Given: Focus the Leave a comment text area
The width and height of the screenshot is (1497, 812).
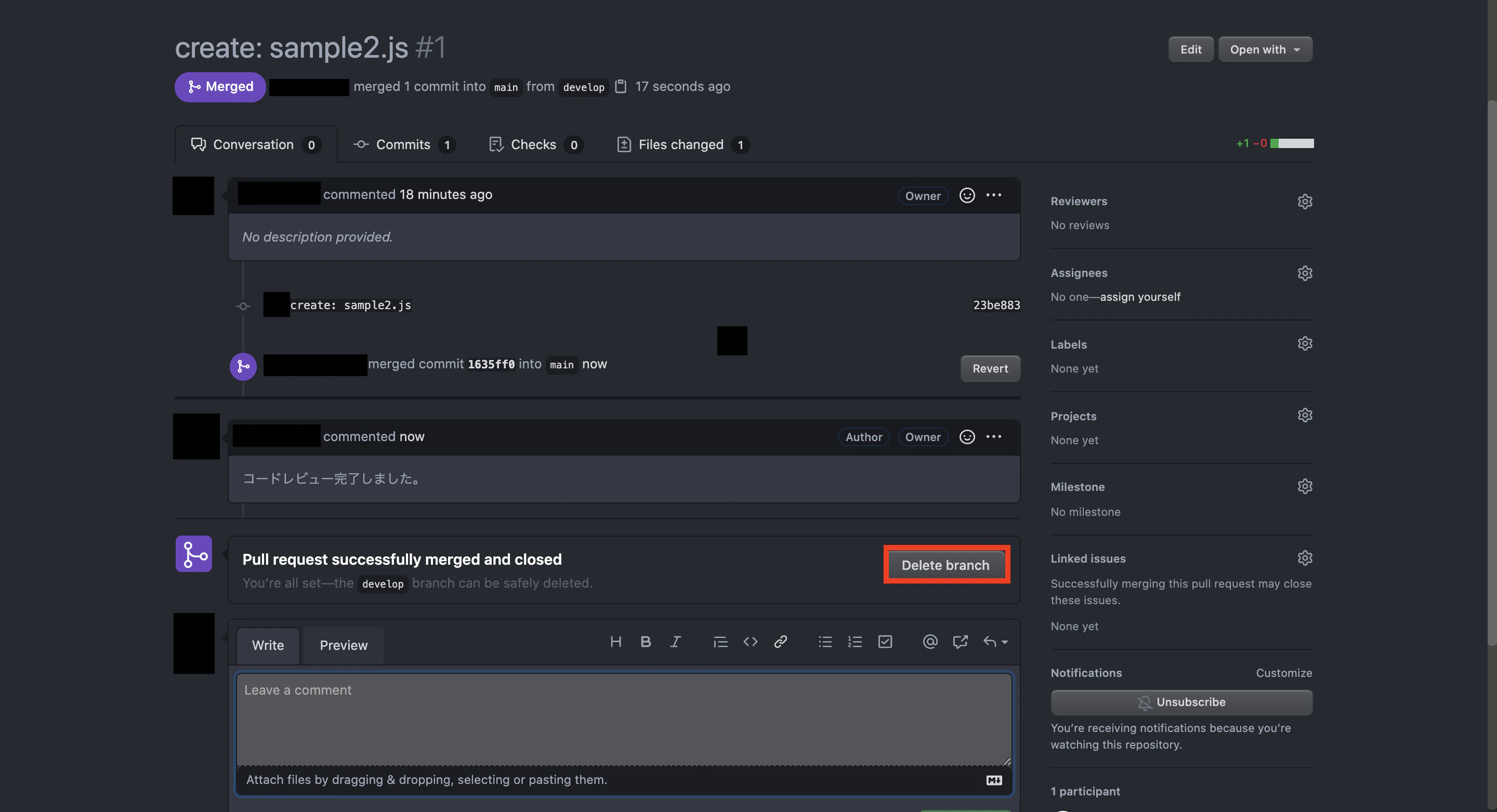Looking at the screenshot, I should pyautogui.click(x=624, y=719).
